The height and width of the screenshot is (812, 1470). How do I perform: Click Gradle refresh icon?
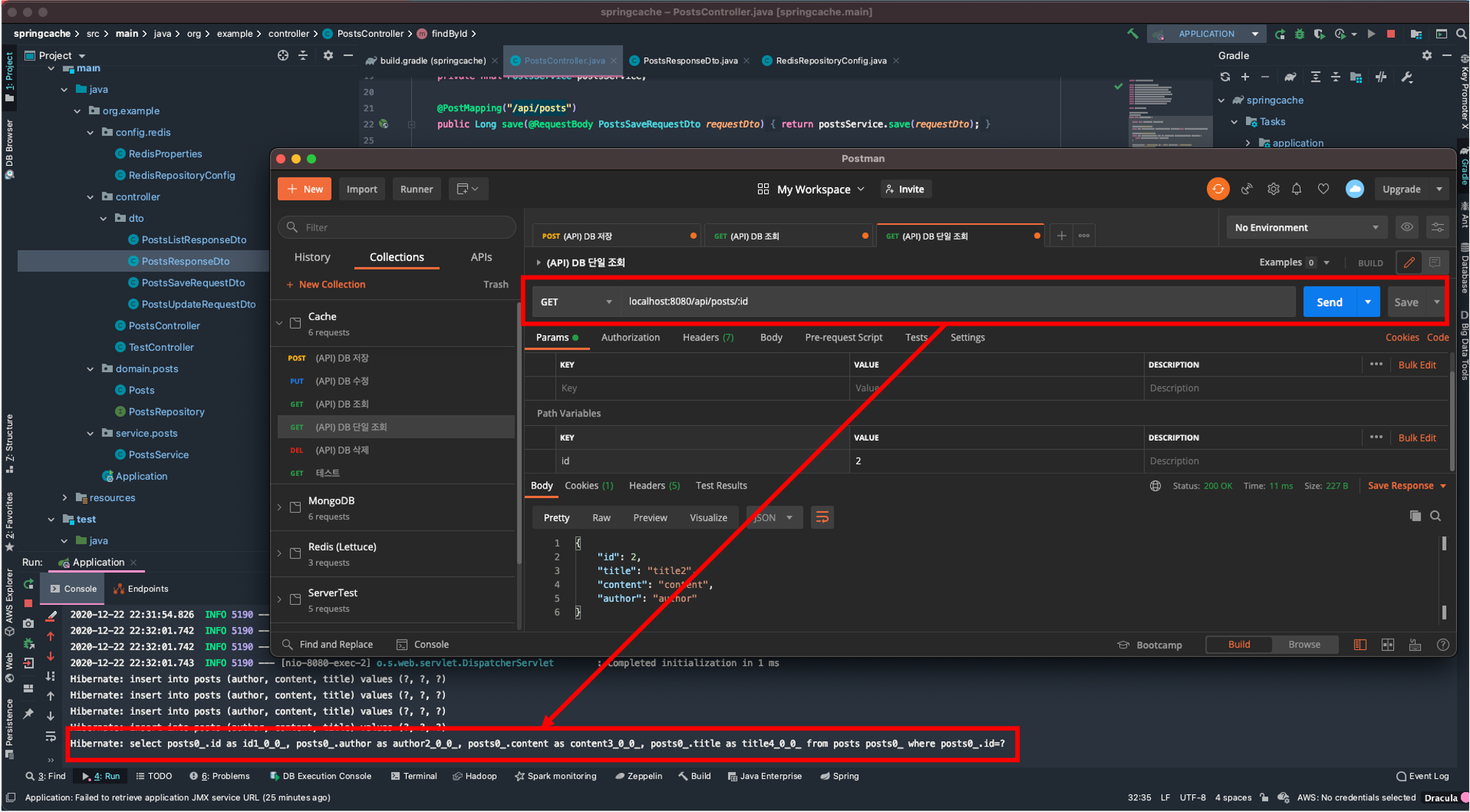pos(1225,77)
